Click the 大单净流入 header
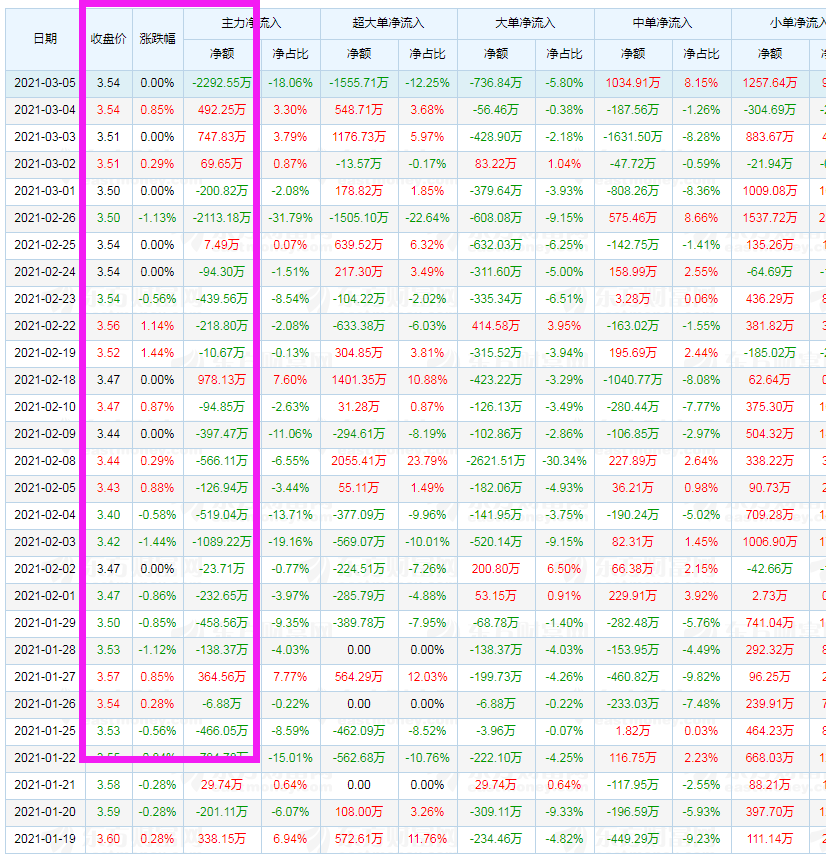826x854 pixels. click(525, 23)
